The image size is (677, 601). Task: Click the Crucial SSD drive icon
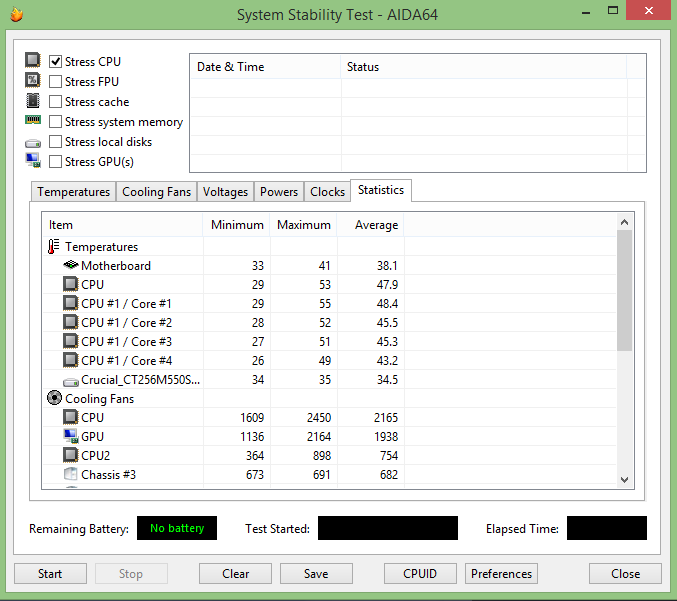pos(71,382)
